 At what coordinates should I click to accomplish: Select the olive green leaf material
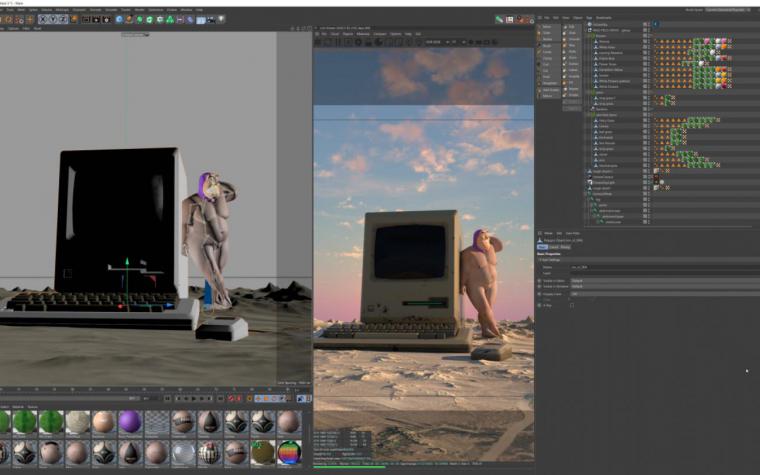tap(263, 452)
